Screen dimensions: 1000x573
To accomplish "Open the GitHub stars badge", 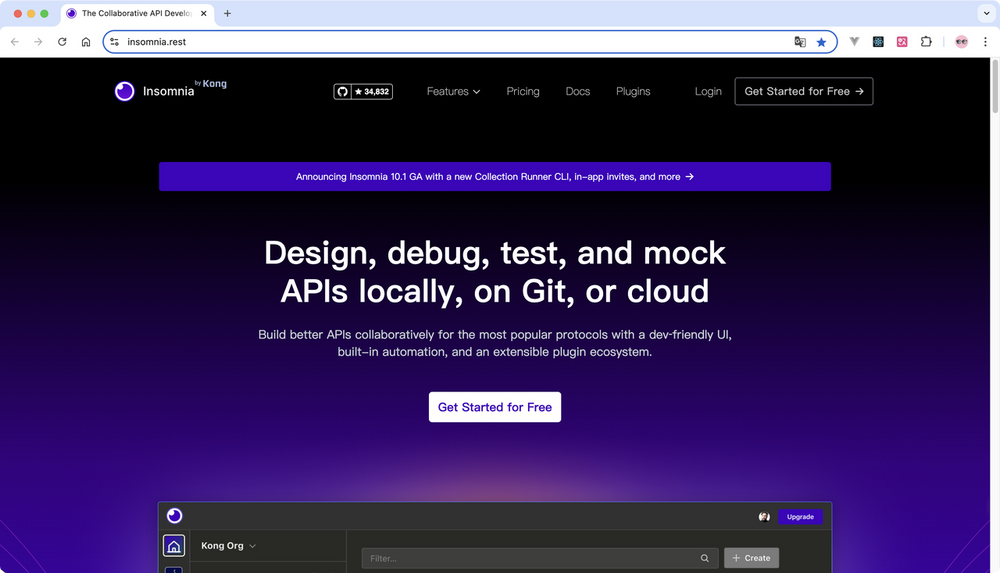I will [362, 91].
